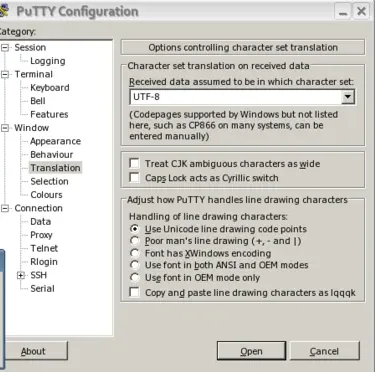The height and width of the screenshot is (372, 375).
Task: Select Use Unicode line drawing code points
Action: (134, 229)
